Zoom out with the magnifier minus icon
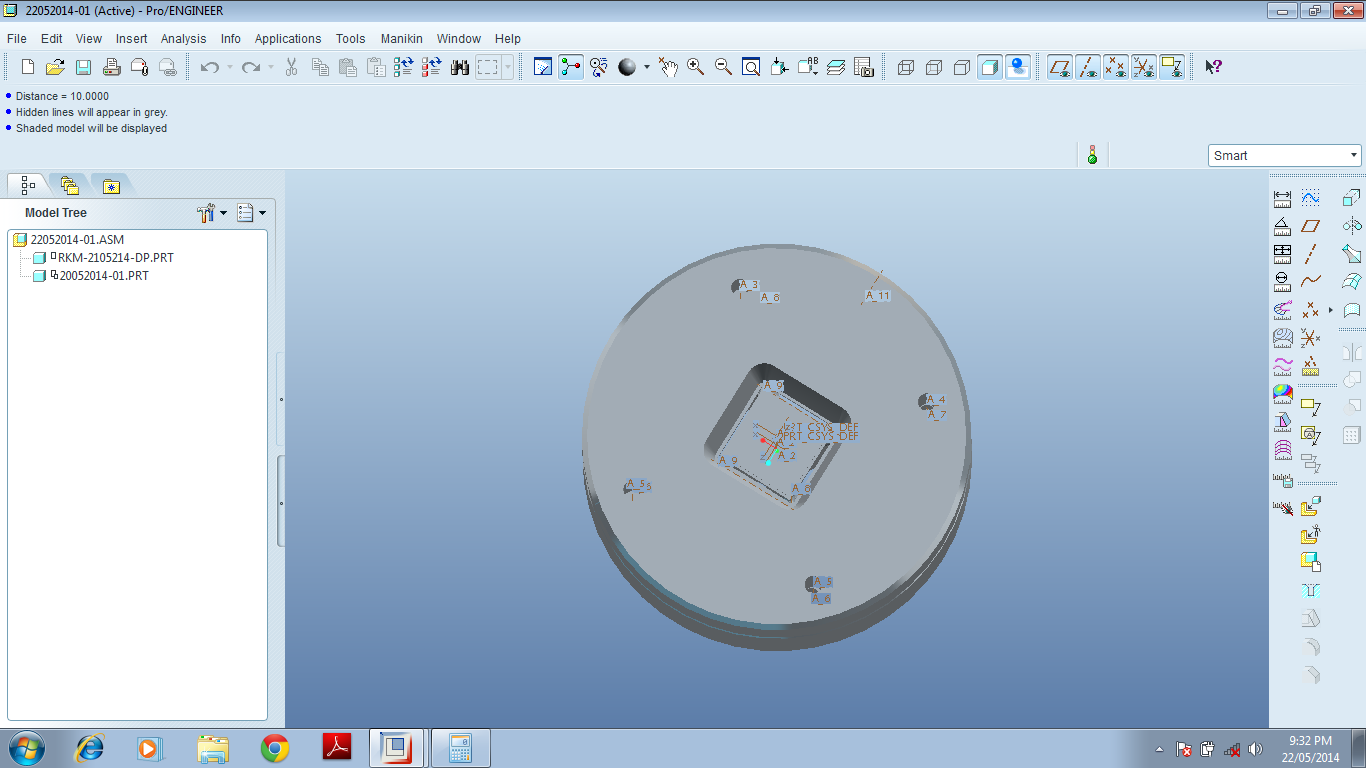 [723, 67]
